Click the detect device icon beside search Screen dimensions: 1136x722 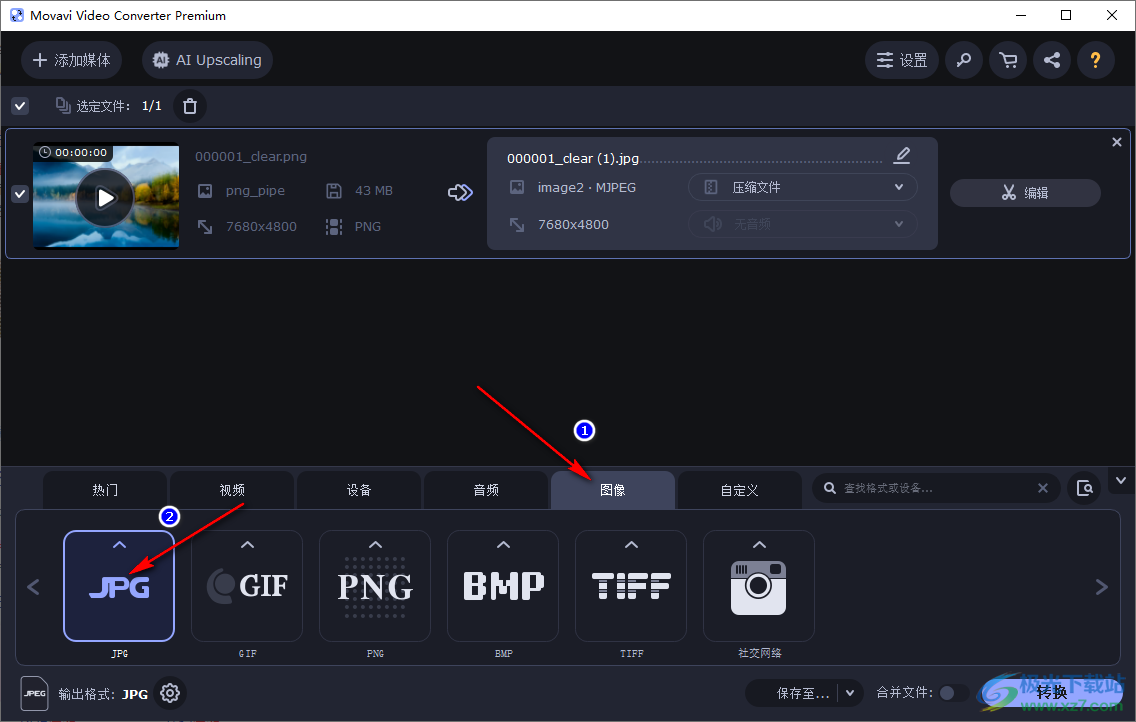coord(1085,488)
